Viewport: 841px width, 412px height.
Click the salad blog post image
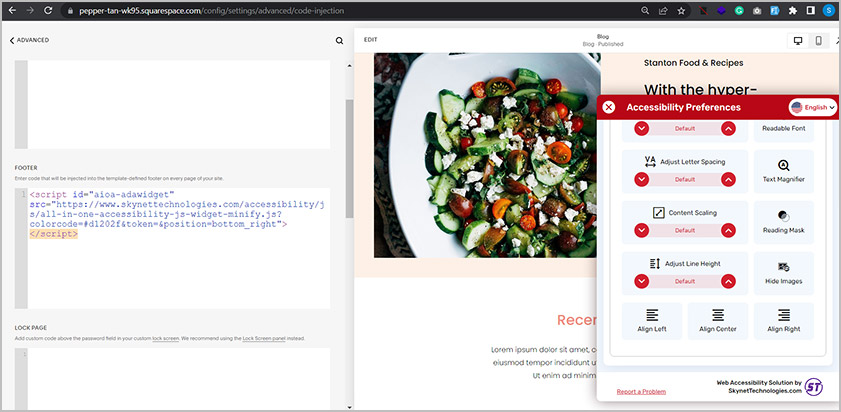point(485,155)
